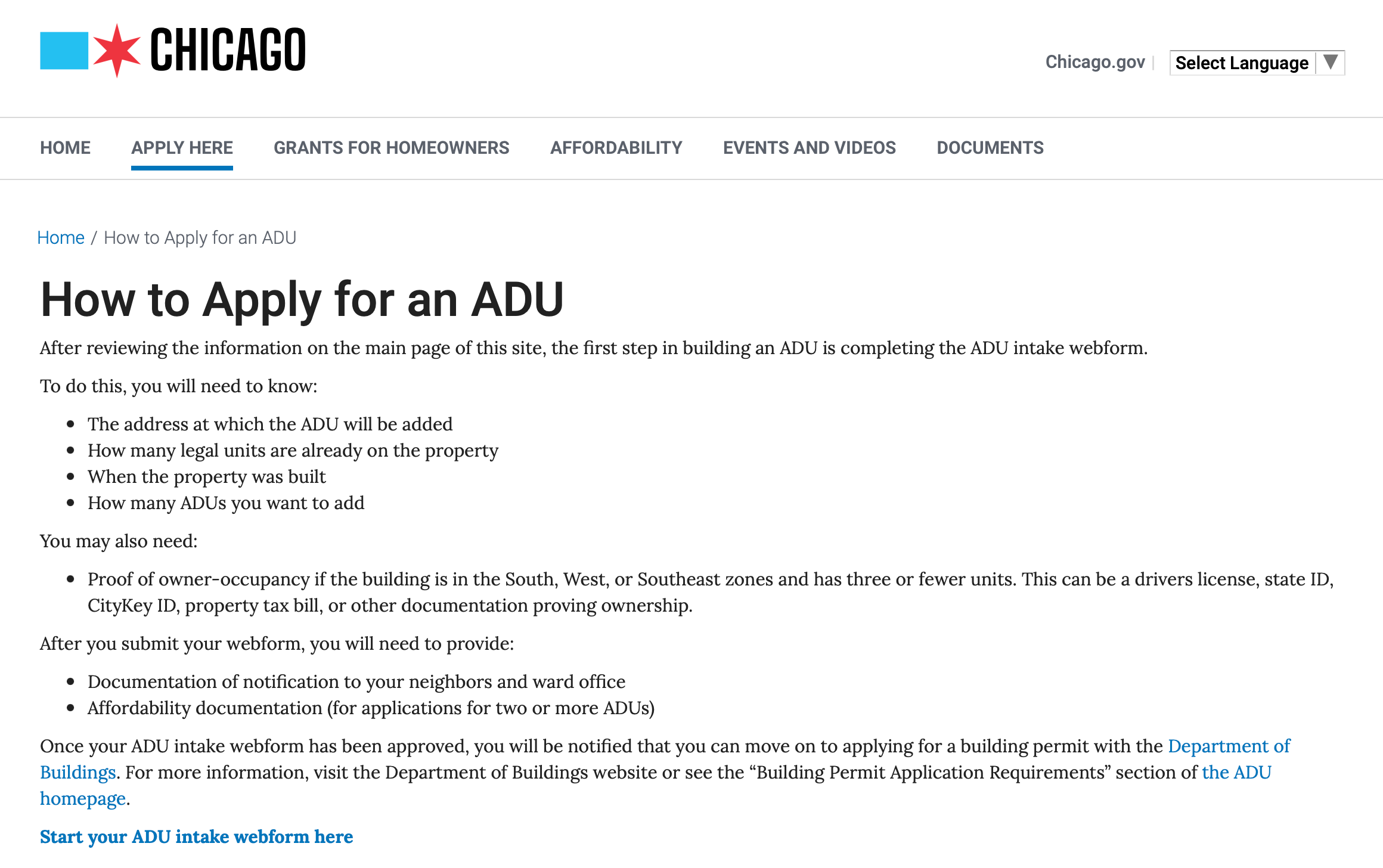
Task: Go to the HOME nav tab
Action: 65,148
